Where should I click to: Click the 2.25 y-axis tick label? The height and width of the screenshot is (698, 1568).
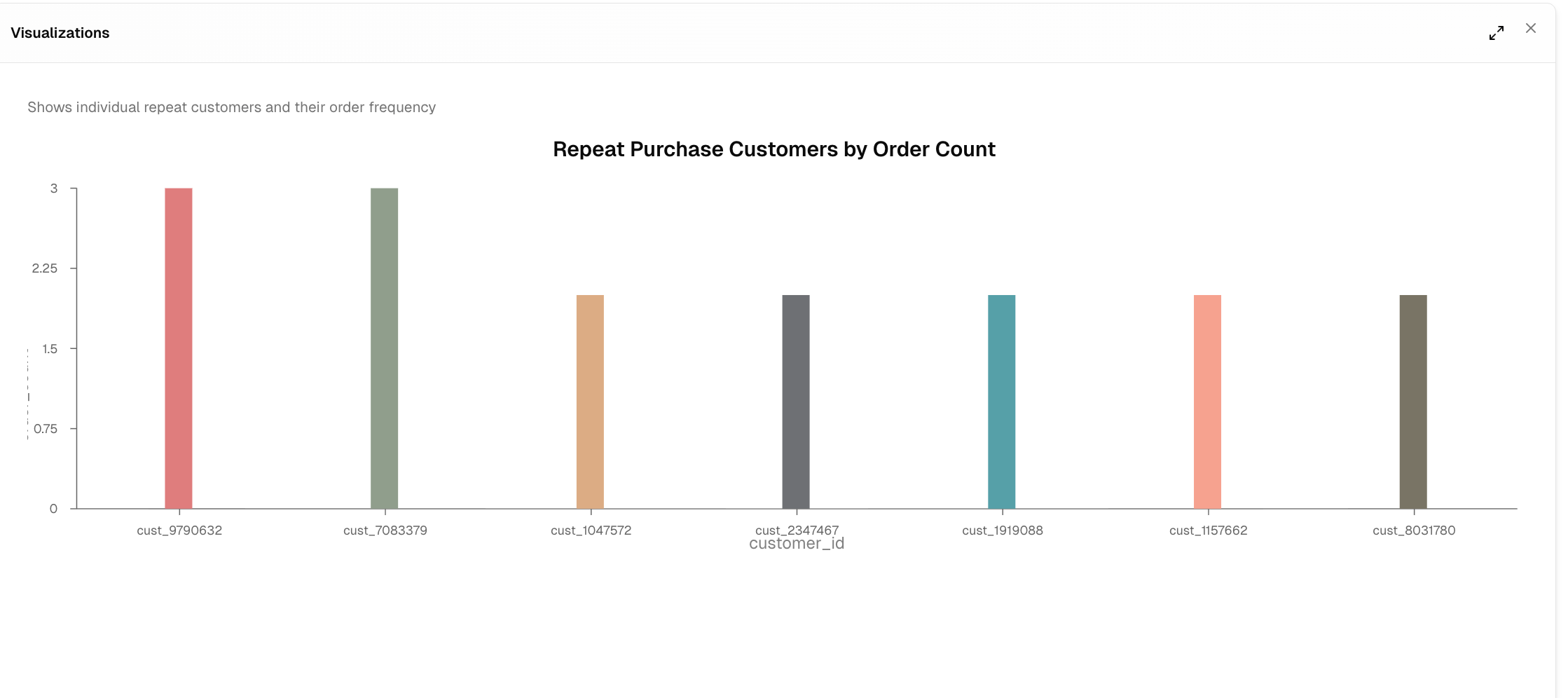click(x=45, y=268)
